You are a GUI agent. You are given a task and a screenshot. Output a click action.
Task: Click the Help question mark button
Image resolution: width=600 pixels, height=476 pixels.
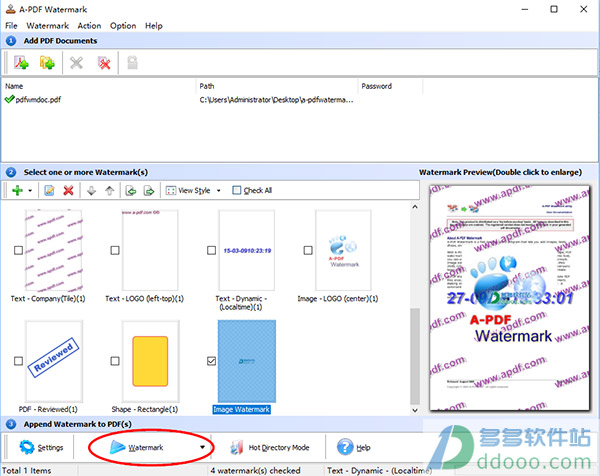(x=353, y=447)
